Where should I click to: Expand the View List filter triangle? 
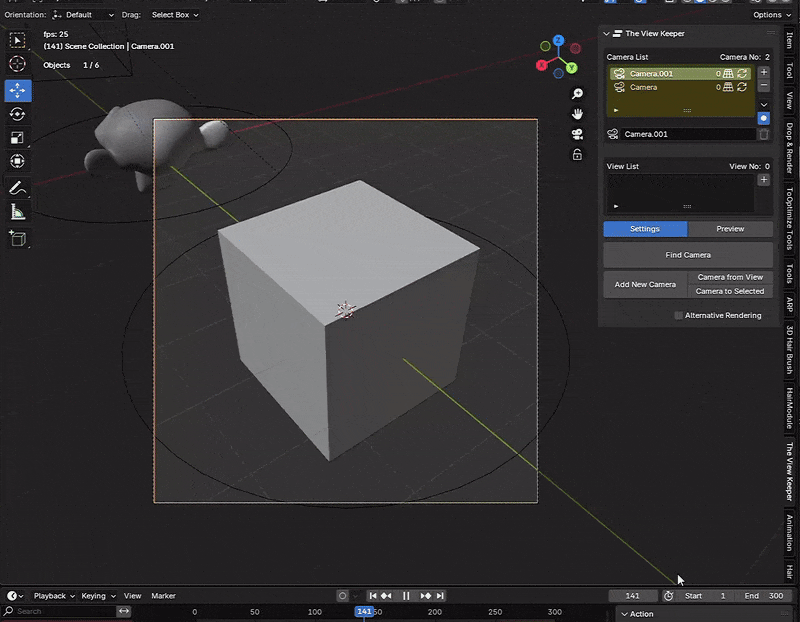616,206
